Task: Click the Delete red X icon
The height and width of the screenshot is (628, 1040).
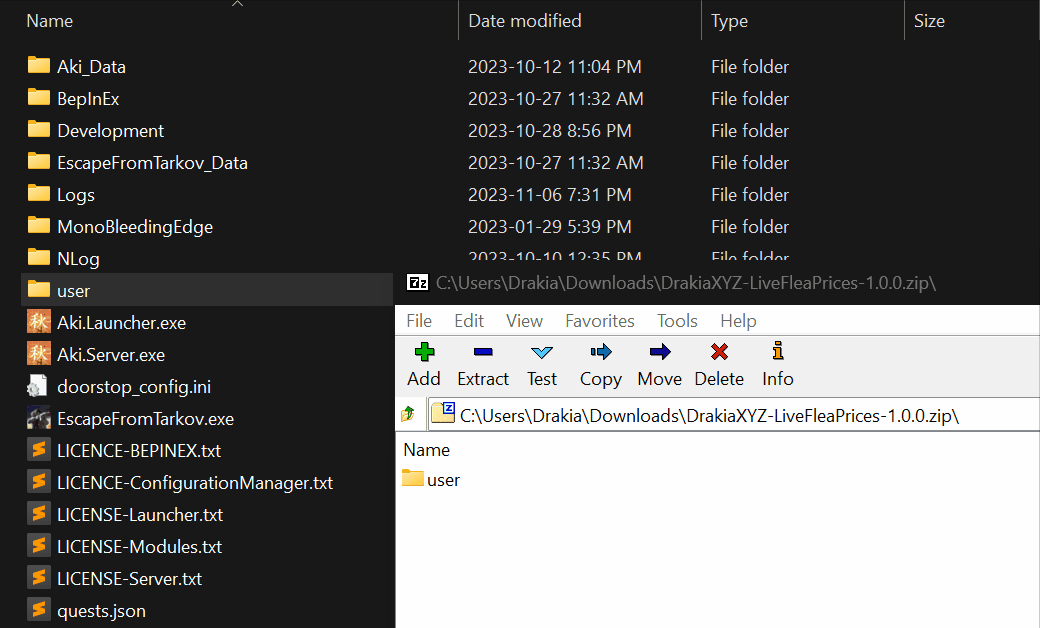Action: [x=719, y=351]
